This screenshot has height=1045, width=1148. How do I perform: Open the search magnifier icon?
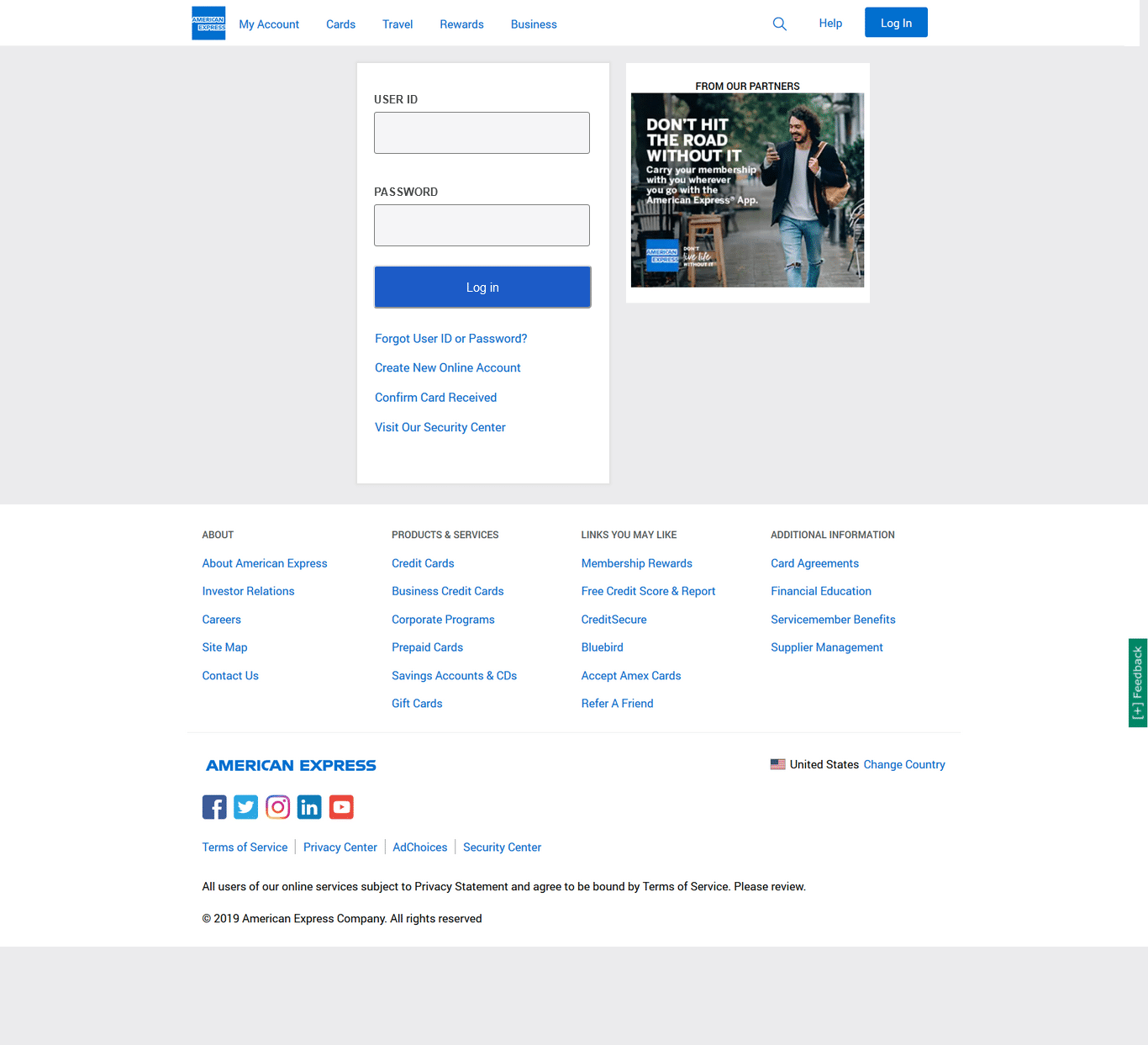point(780,24)
